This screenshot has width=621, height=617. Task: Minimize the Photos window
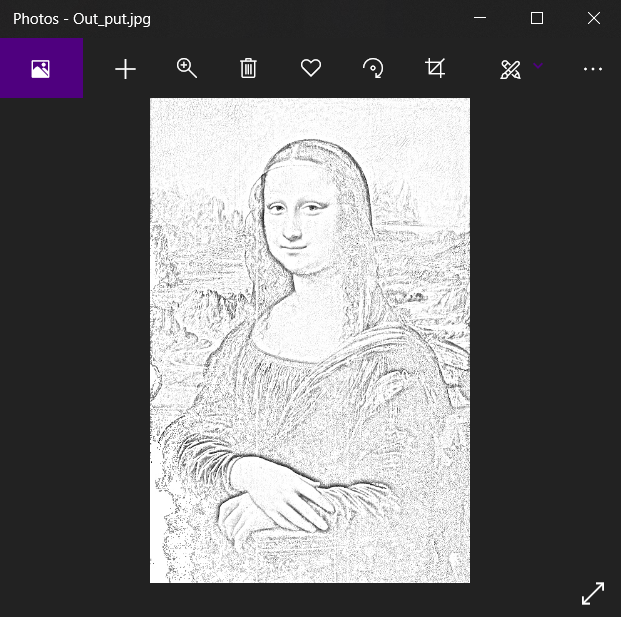tap(480, 18)
